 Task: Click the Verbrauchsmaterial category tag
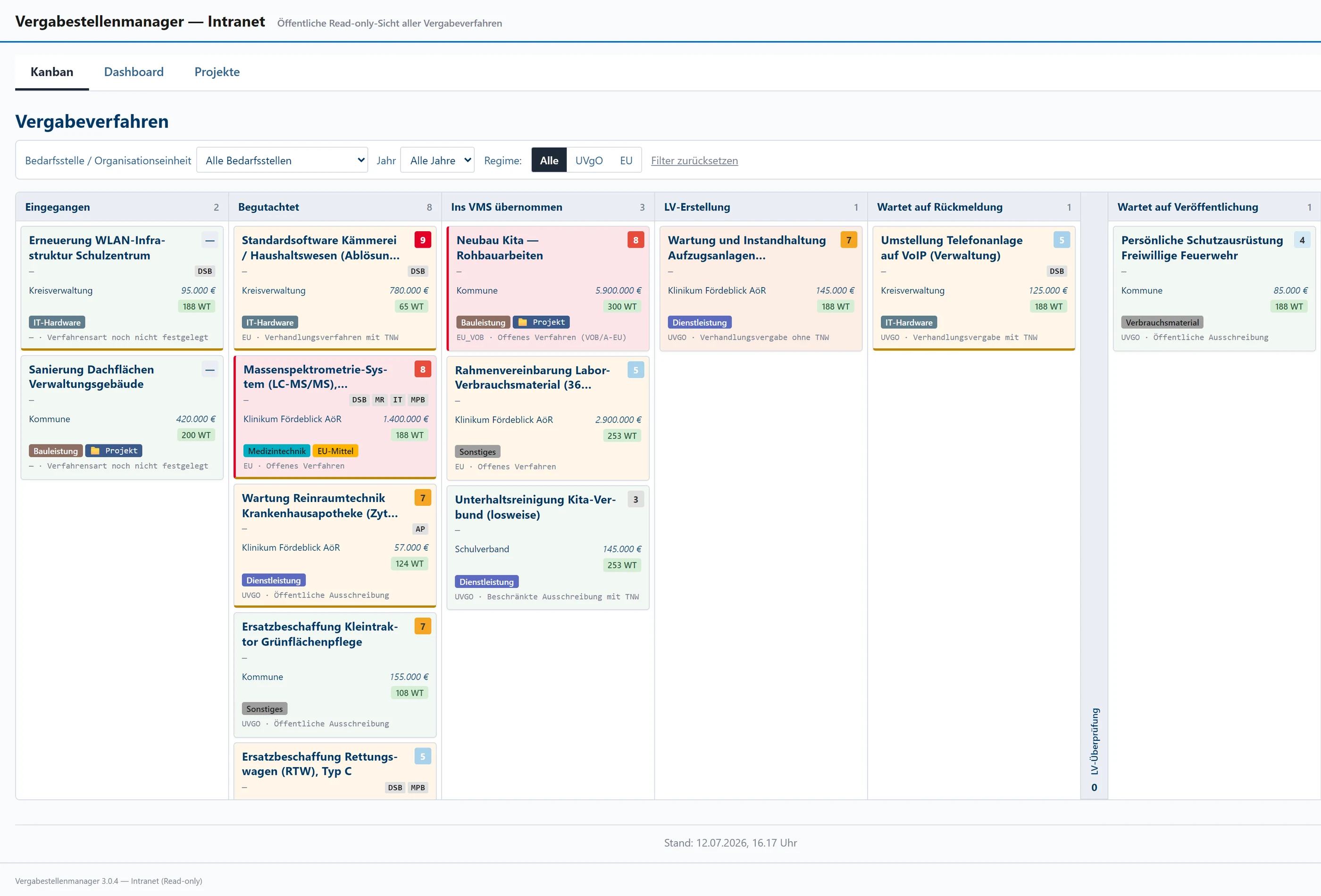[x=1162, y=322]
